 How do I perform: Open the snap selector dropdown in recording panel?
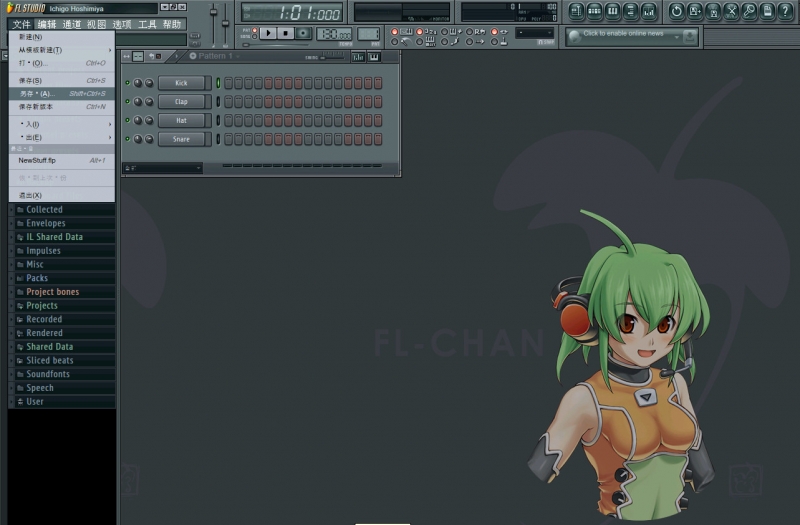coord(534,33)
